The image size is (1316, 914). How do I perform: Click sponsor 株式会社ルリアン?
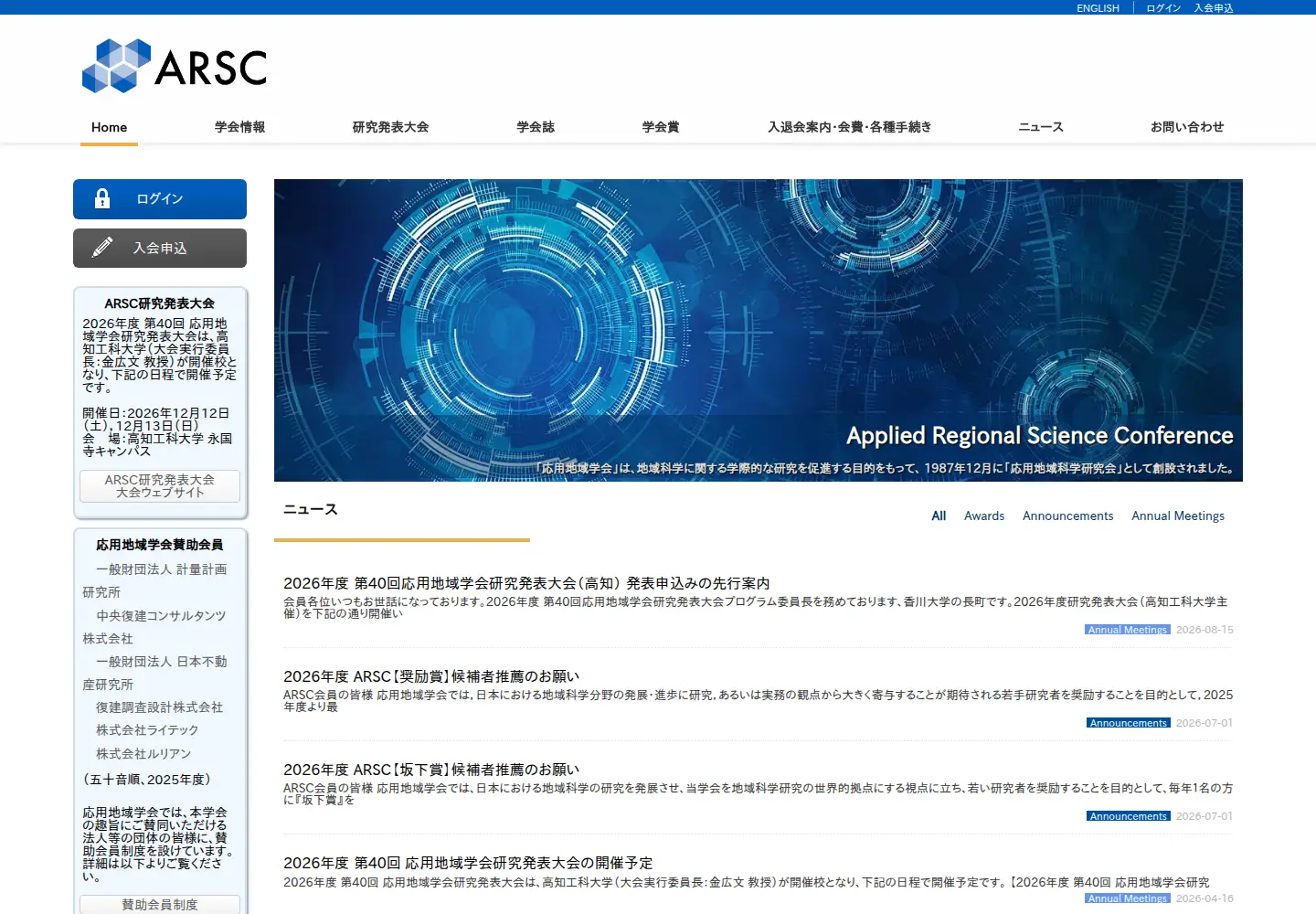[143, 754]
